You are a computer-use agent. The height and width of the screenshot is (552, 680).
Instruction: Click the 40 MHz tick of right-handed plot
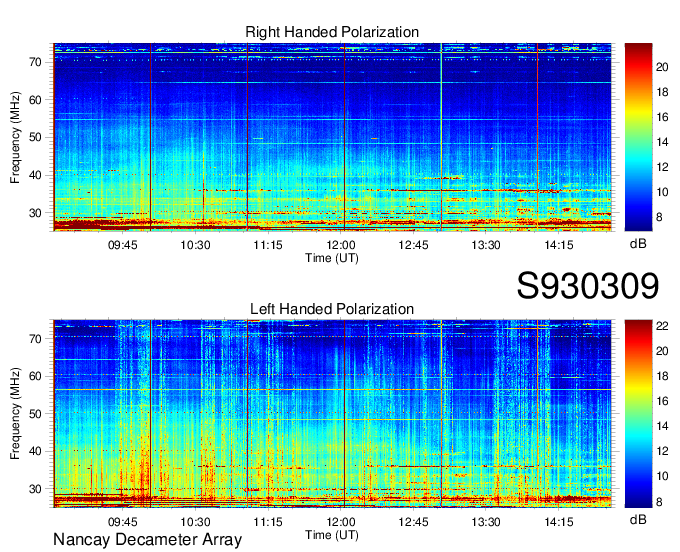(x=36, y=176)
